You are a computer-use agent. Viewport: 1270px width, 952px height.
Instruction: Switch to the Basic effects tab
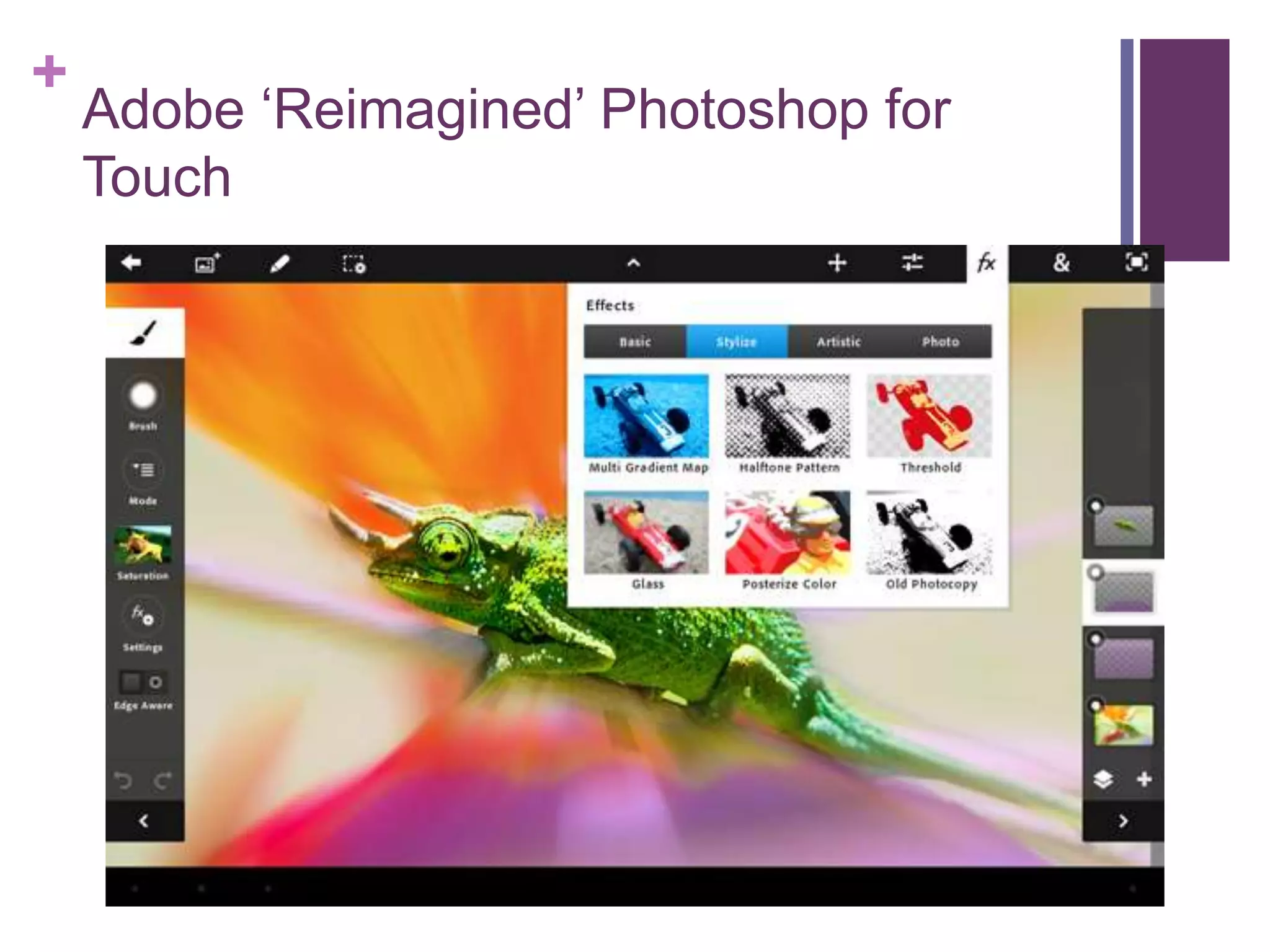pyautogui.click(x=635, y=342)
